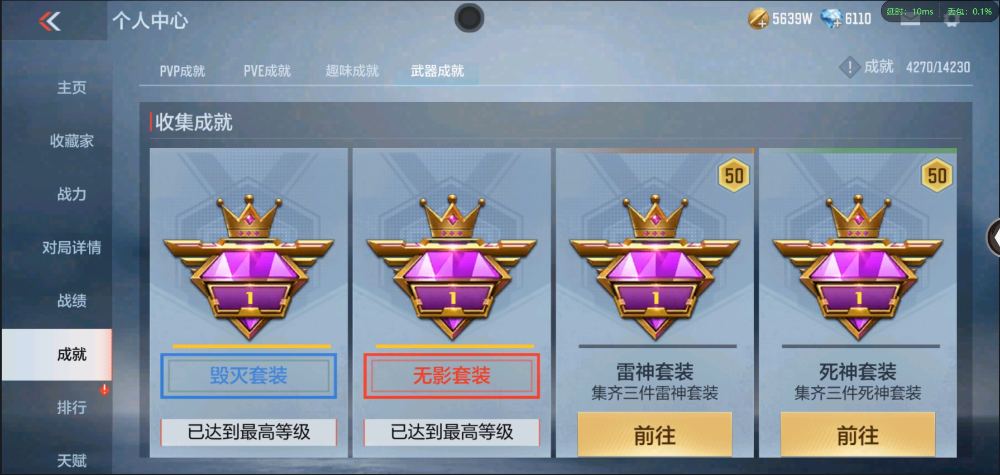
Task: Click the 50 points badge on 雷神套装
Action: click(x=734, y=175)
